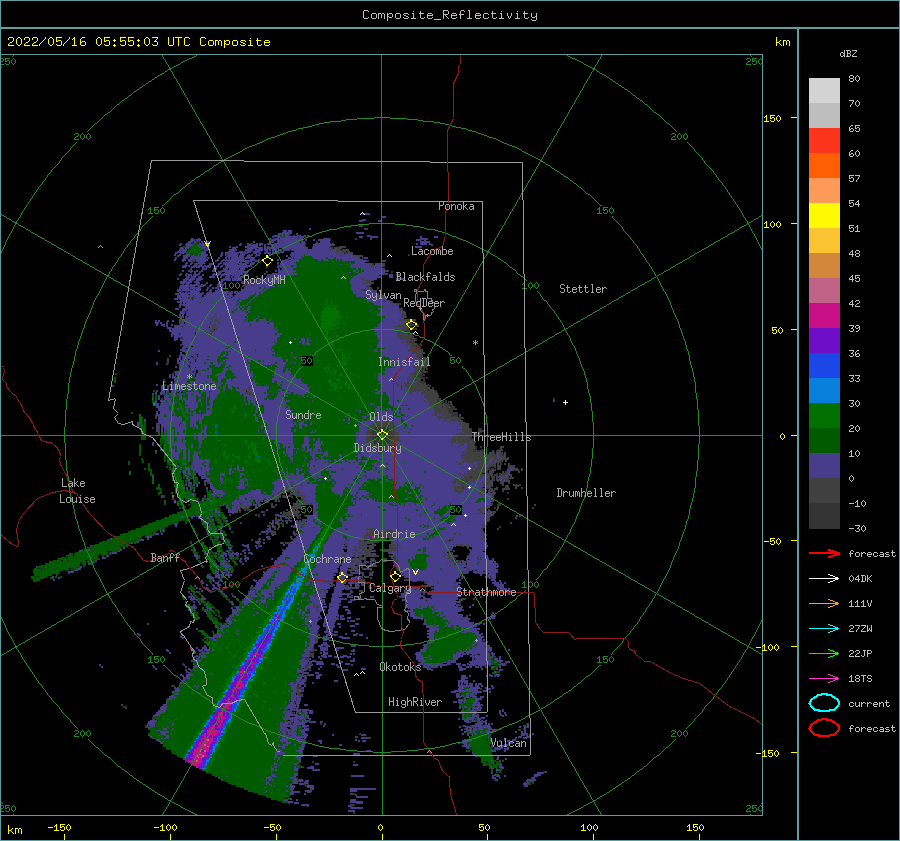900x841 pixels.
Task: Click the white asterisk marker near Limestone
Action: 189,377
